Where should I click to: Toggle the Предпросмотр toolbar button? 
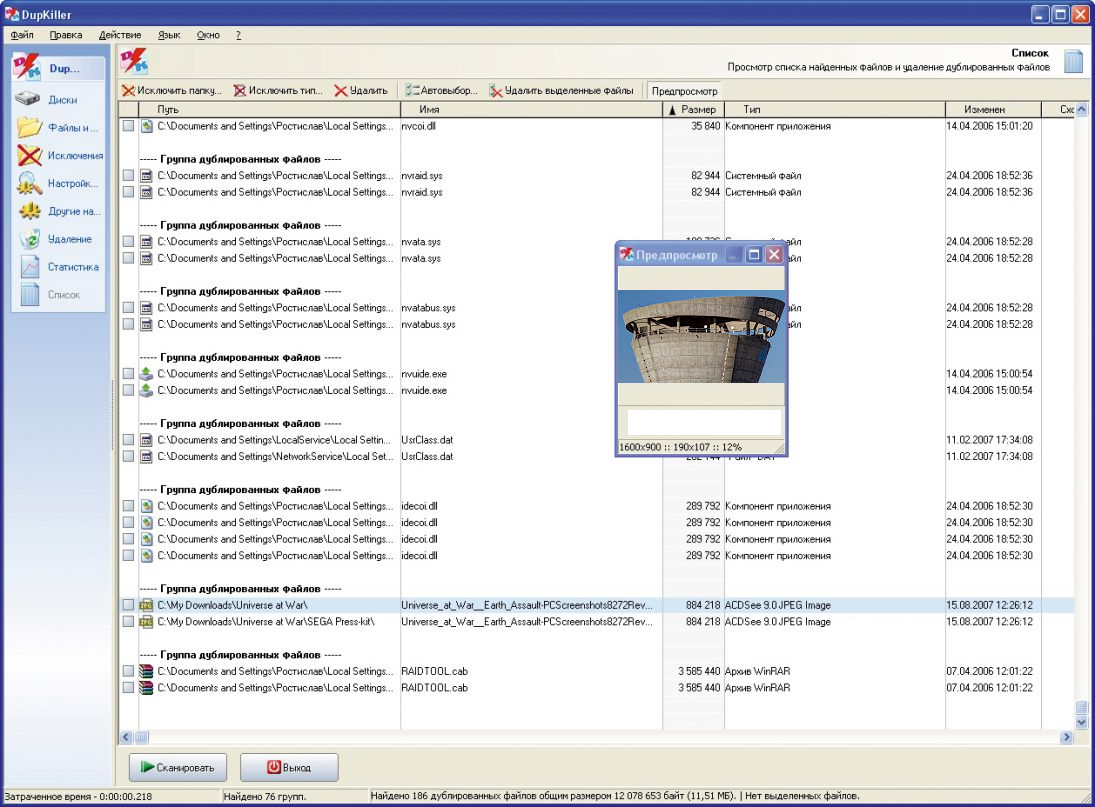684,91
